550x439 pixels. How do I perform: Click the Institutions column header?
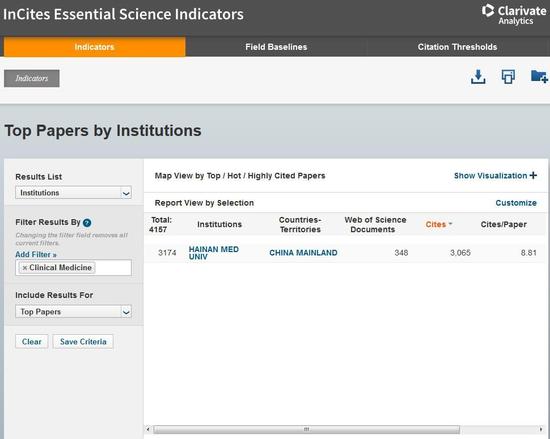tap(220, 224)
